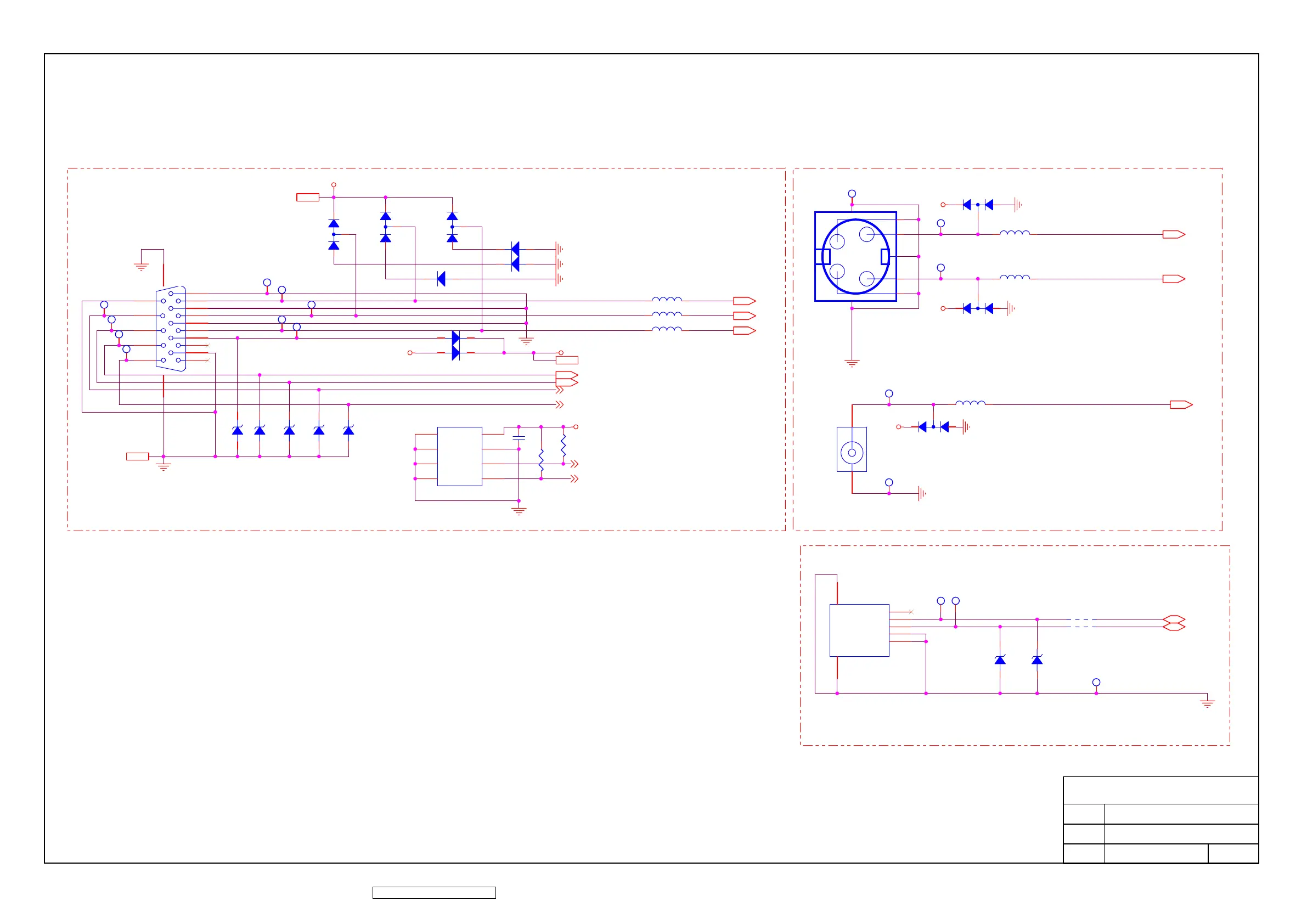
Task: Click the lone horizontal diode below the diode pairs
Action: [441, 278]
